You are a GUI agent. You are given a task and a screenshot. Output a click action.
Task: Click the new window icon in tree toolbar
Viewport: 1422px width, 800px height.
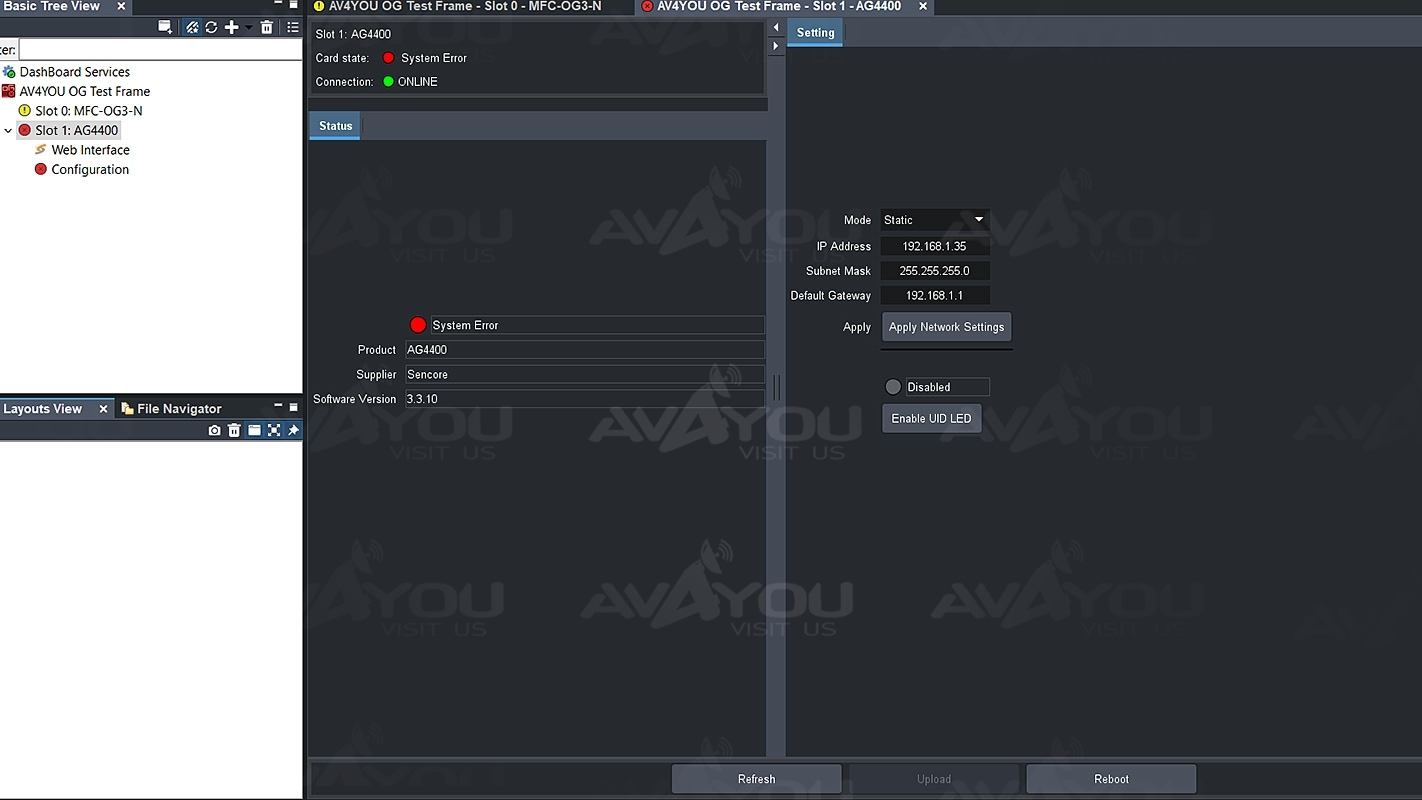pos(165,27)
